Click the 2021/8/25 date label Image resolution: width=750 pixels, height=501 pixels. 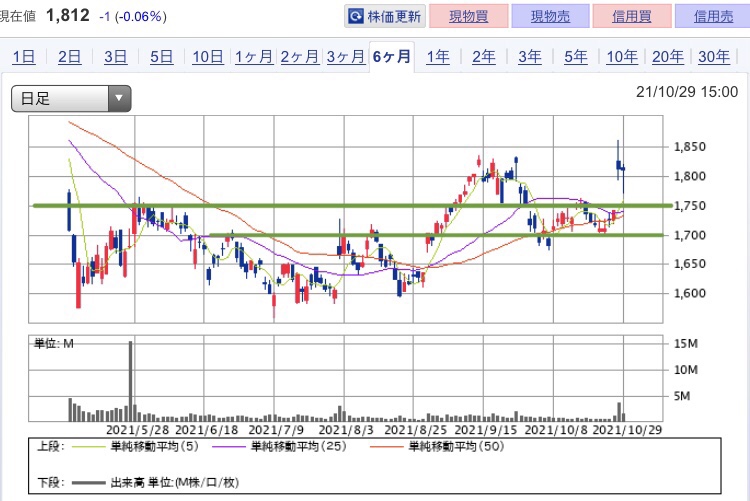coord(415,430)
